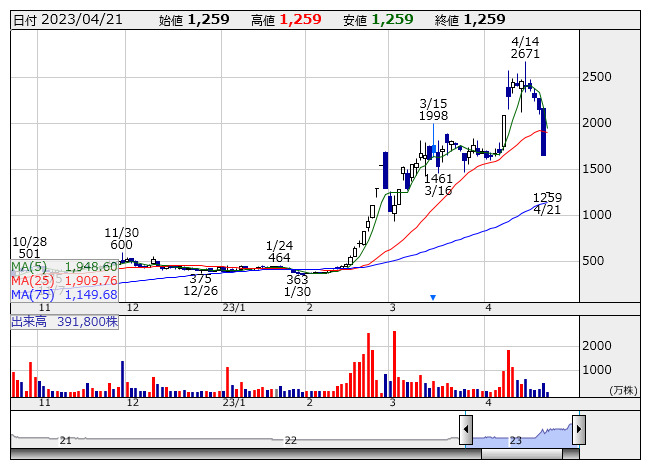The width and height of the screenshot is (653, 470).
Task: Click the left range handle arrow in navigator
Action: point(466,430)
